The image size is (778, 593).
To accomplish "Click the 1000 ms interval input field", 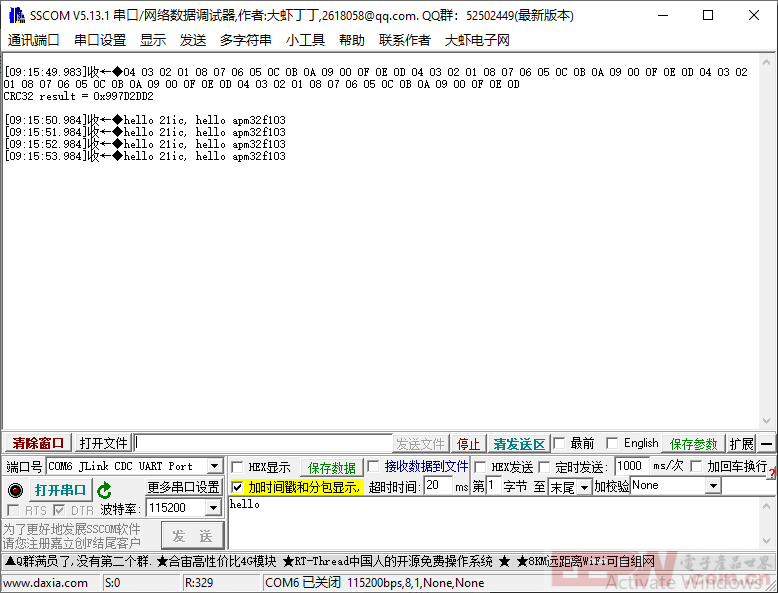I will coord(632,466).
